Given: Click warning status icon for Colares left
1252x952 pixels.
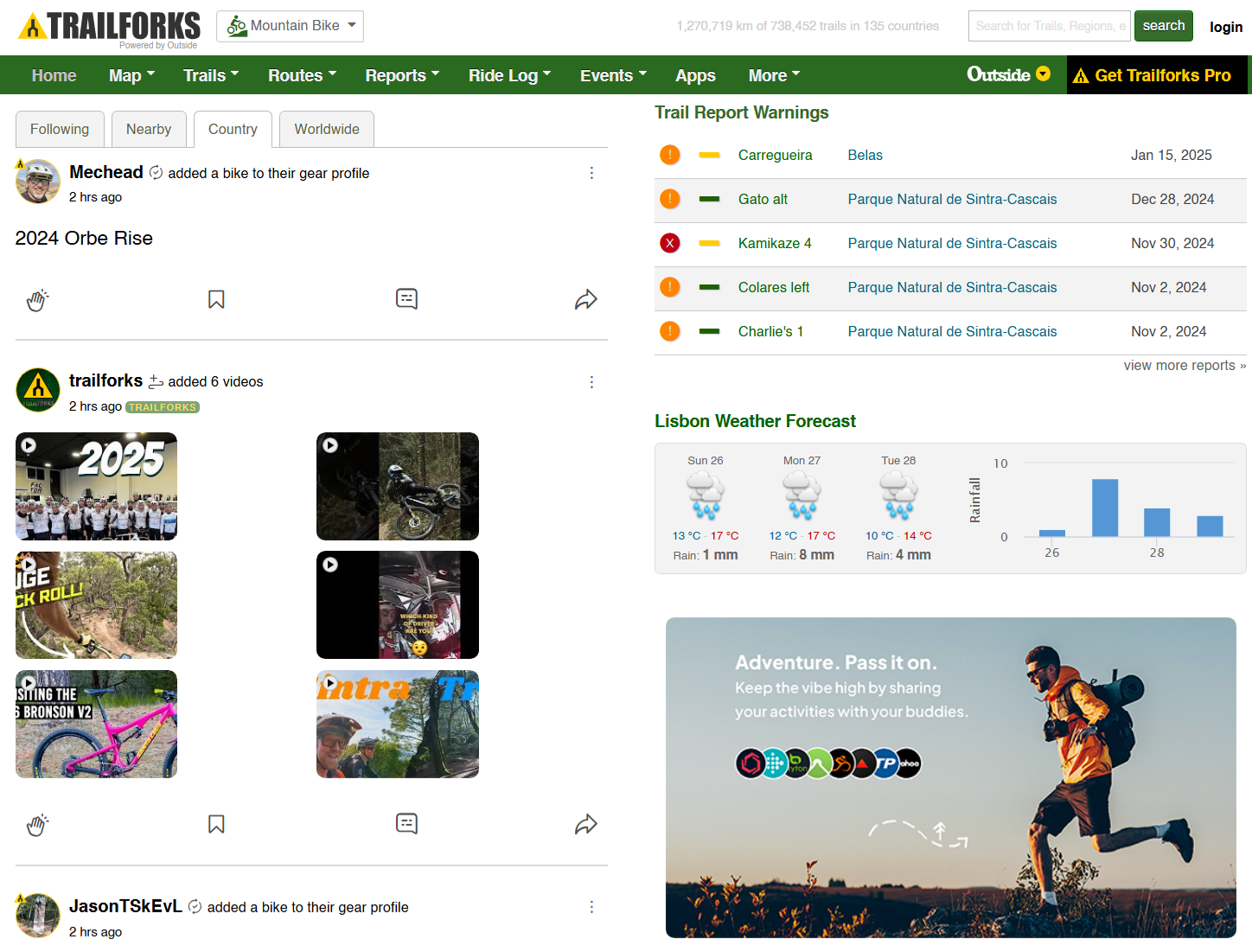Looking at the screenshot, I should [670, 287].
